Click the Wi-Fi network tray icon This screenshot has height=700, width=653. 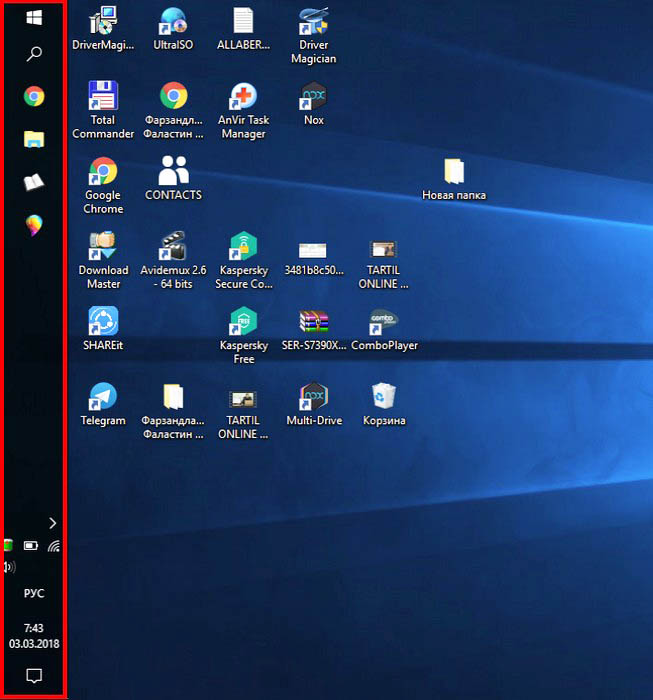[x=54, y=546]
